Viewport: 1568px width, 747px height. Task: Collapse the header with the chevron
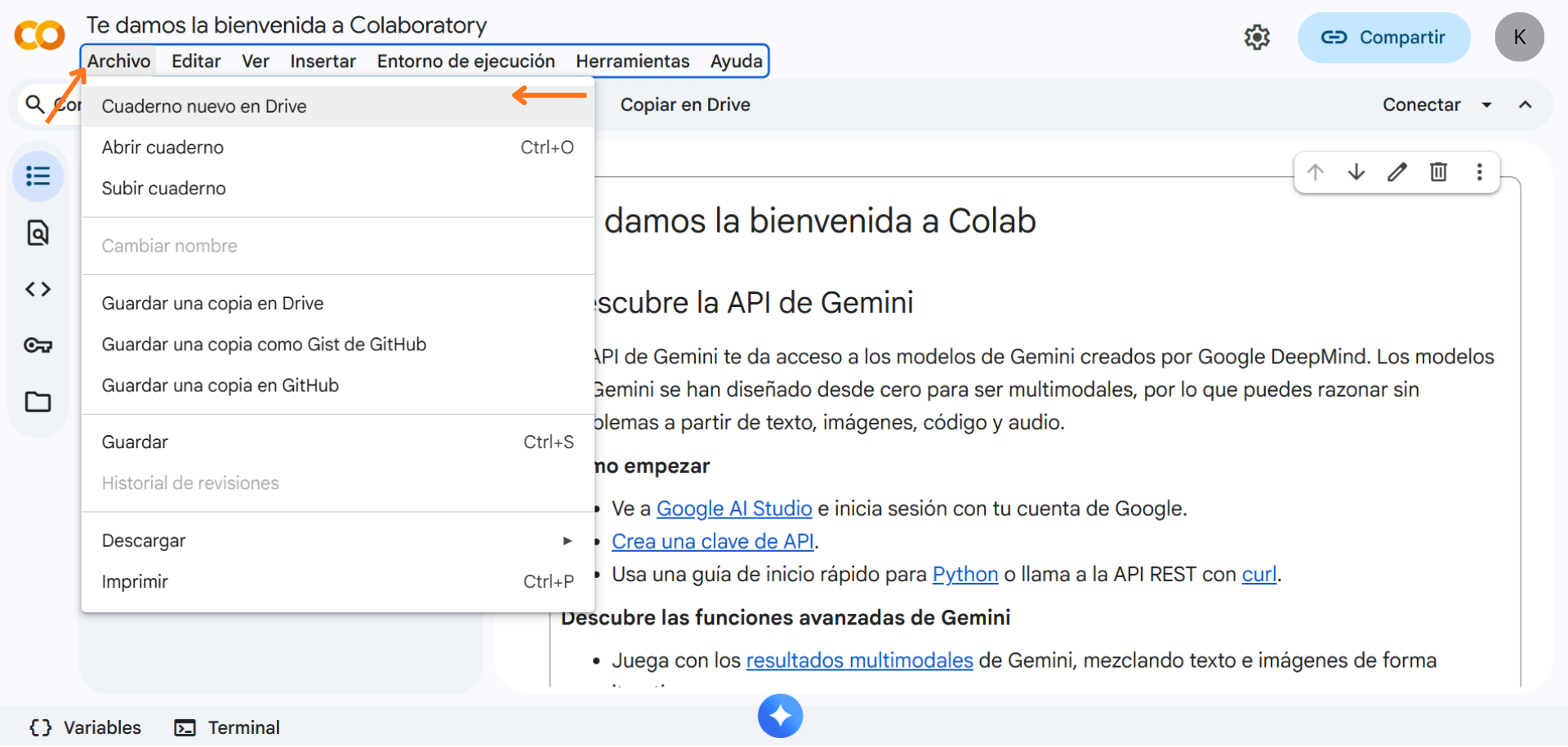tap(1526, 104)
